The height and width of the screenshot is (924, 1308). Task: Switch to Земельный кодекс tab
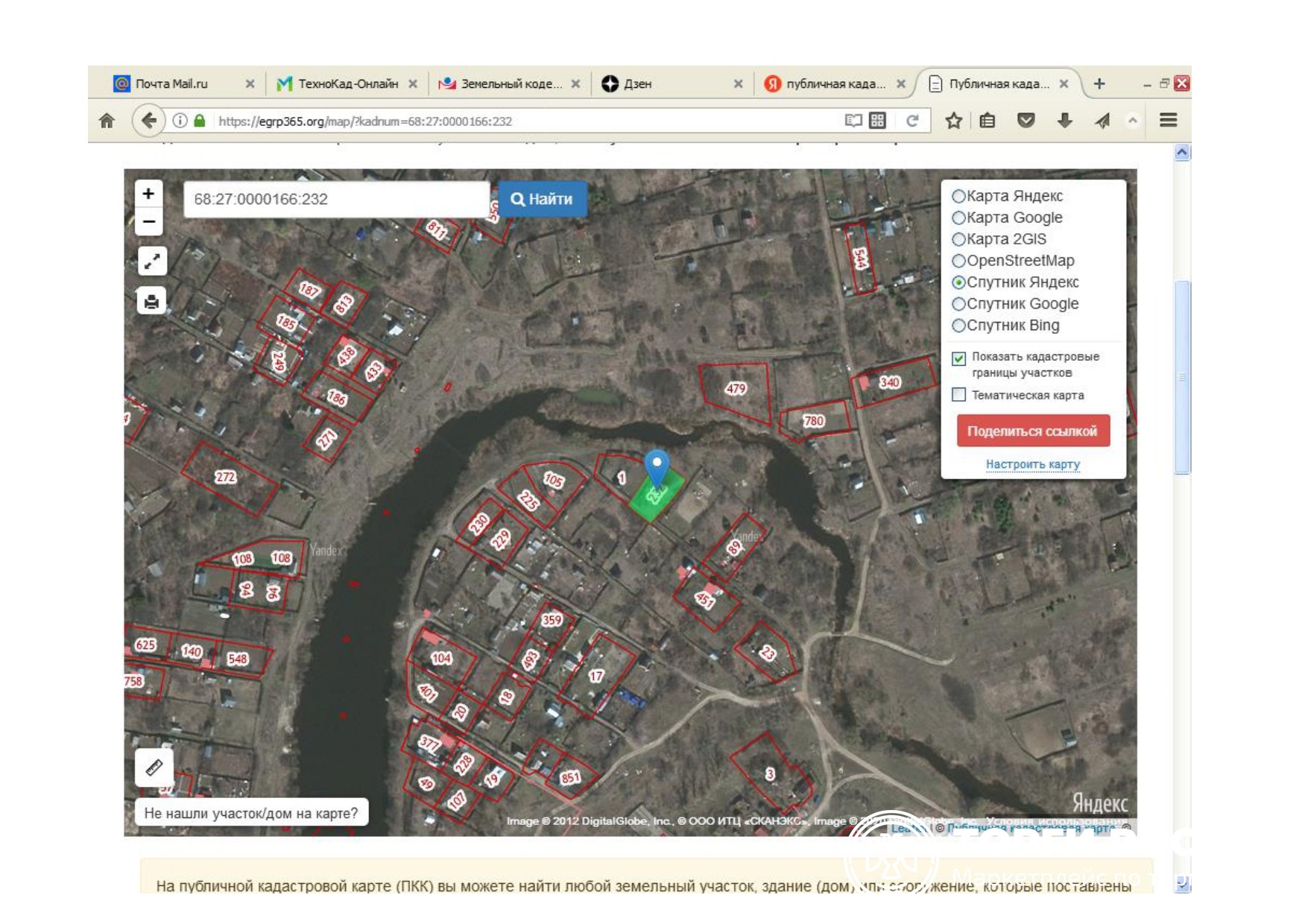511,84
